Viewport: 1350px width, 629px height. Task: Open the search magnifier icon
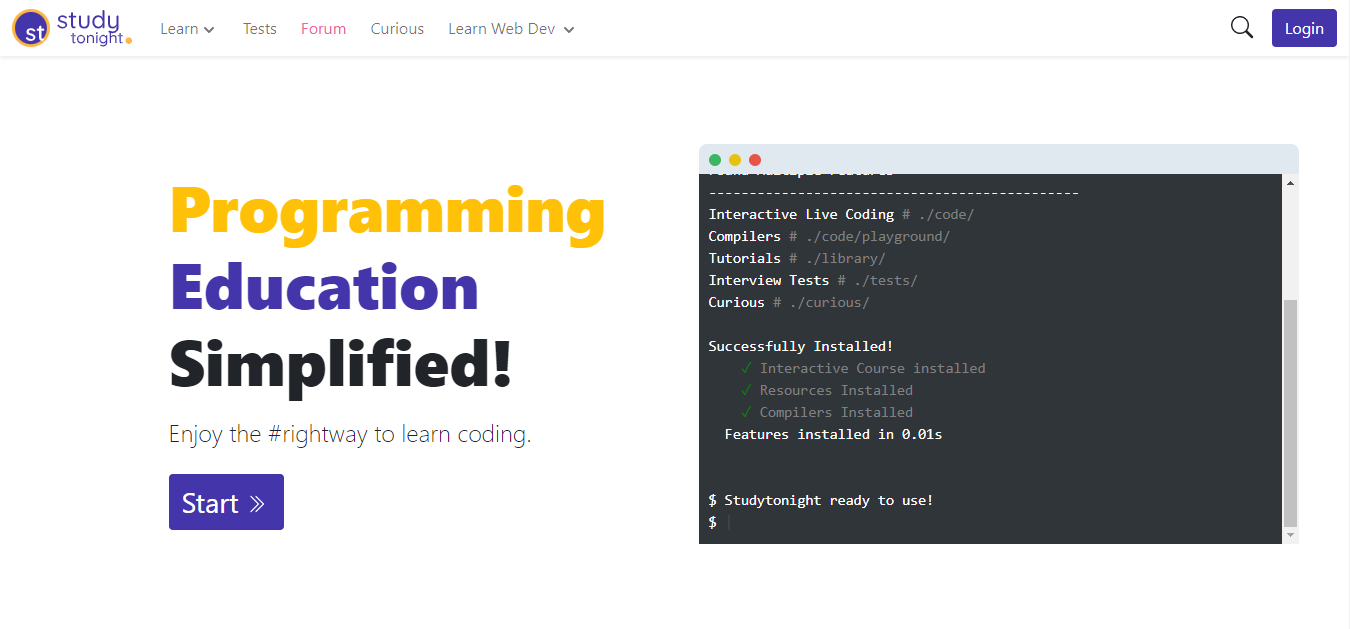pyautogui.click(x=1241, y=28)
